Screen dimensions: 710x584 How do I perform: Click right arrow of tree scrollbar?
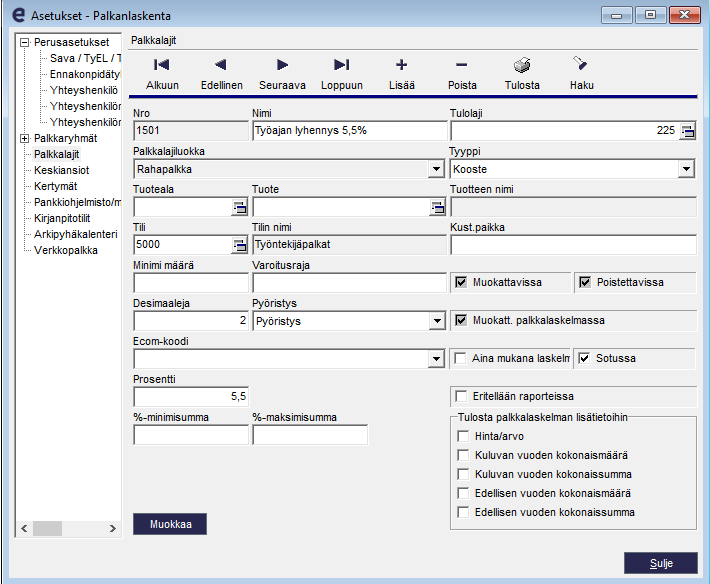coord(113,529)
